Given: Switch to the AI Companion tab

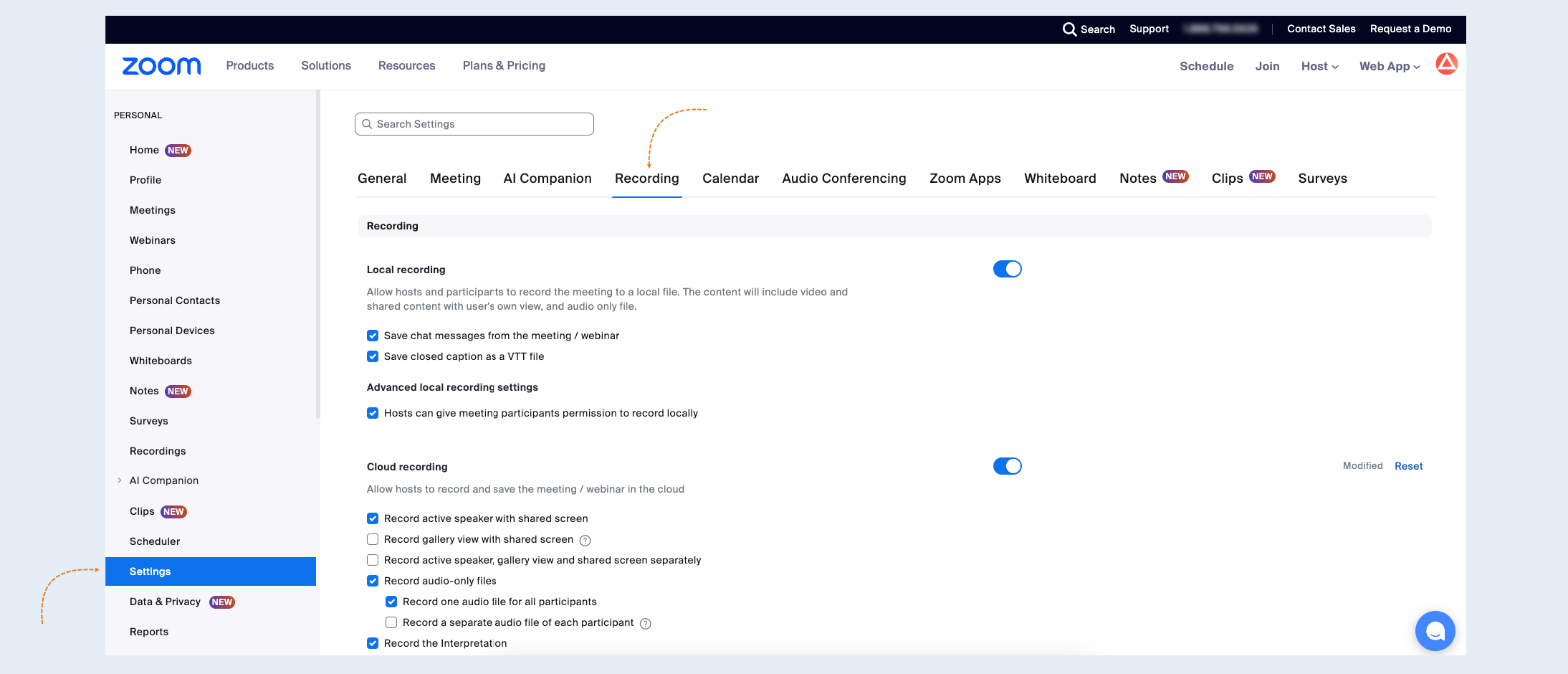Looking at the screenshot, I should [x=548, y=179].
